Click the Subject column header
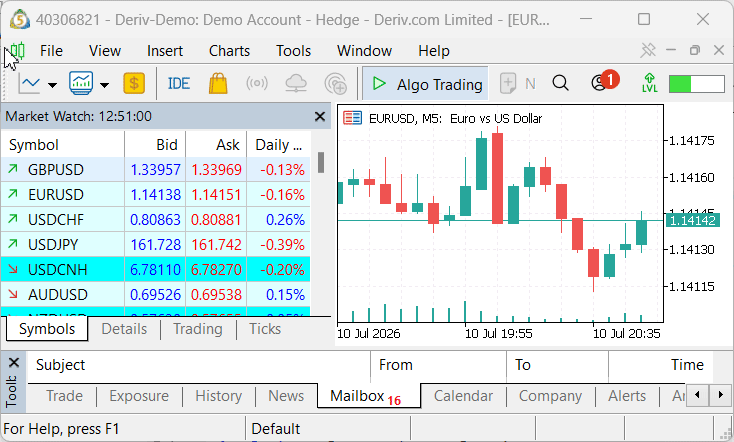734x442 pixels. coord(199,365)
